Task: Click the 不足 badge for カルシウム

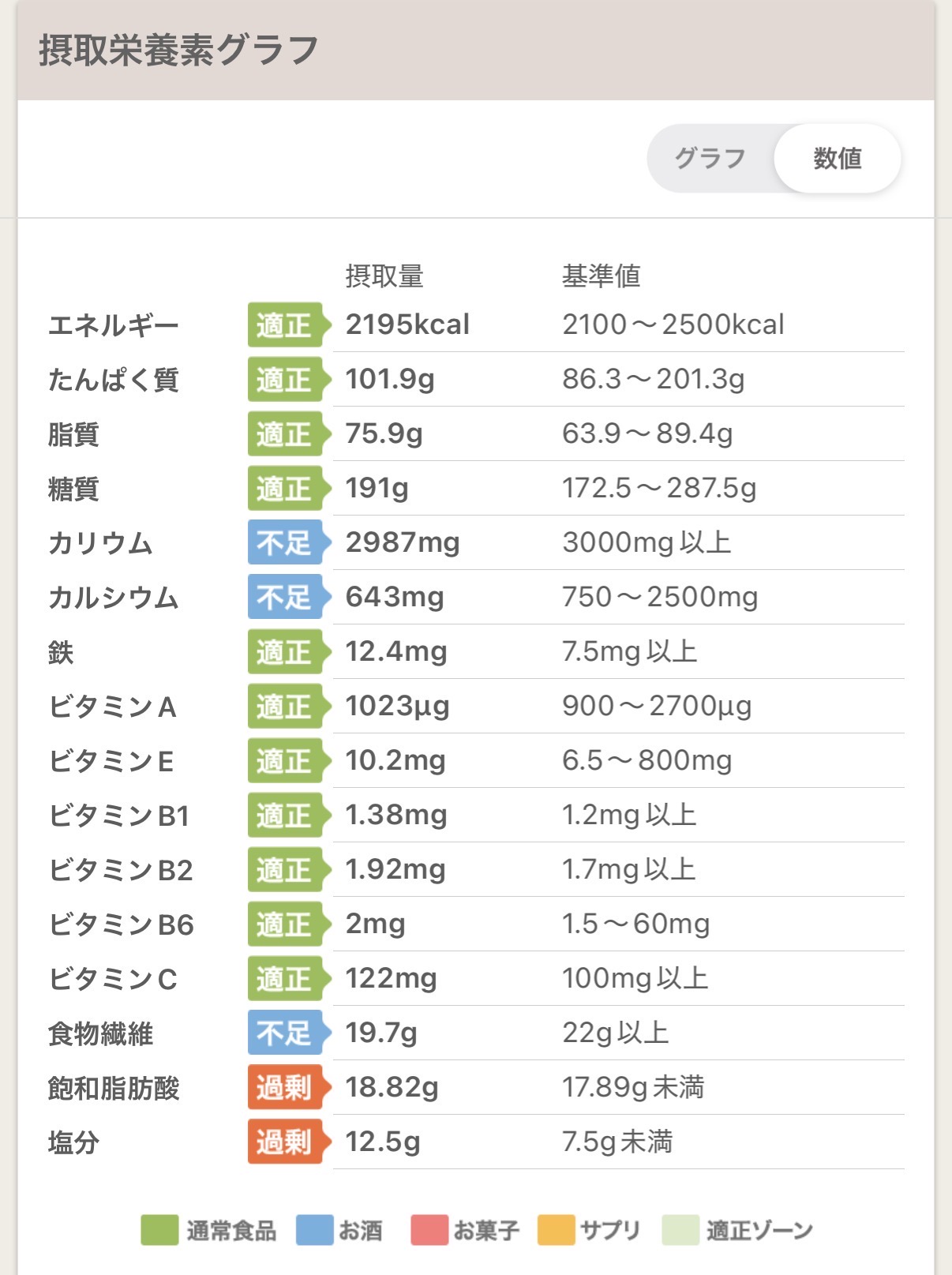Action: pos(285,597)
